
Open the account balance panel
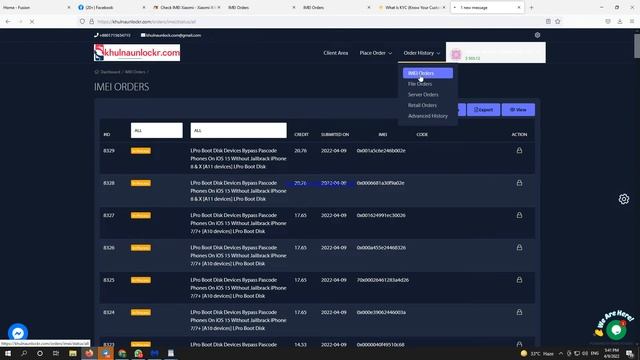pyautogui.click(x=496, y=53)
